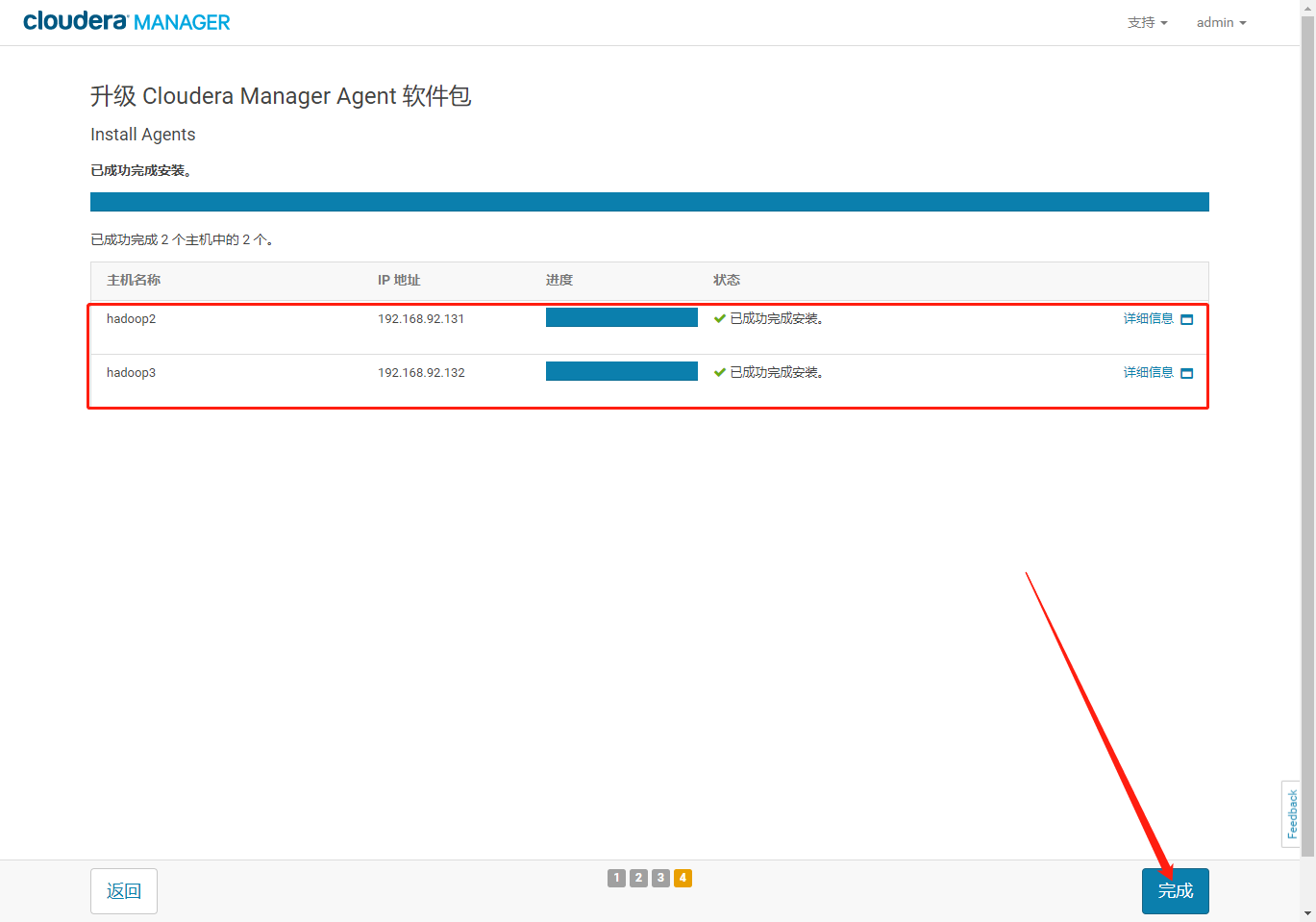Go to wizard step 2

[x=638, y=878]
